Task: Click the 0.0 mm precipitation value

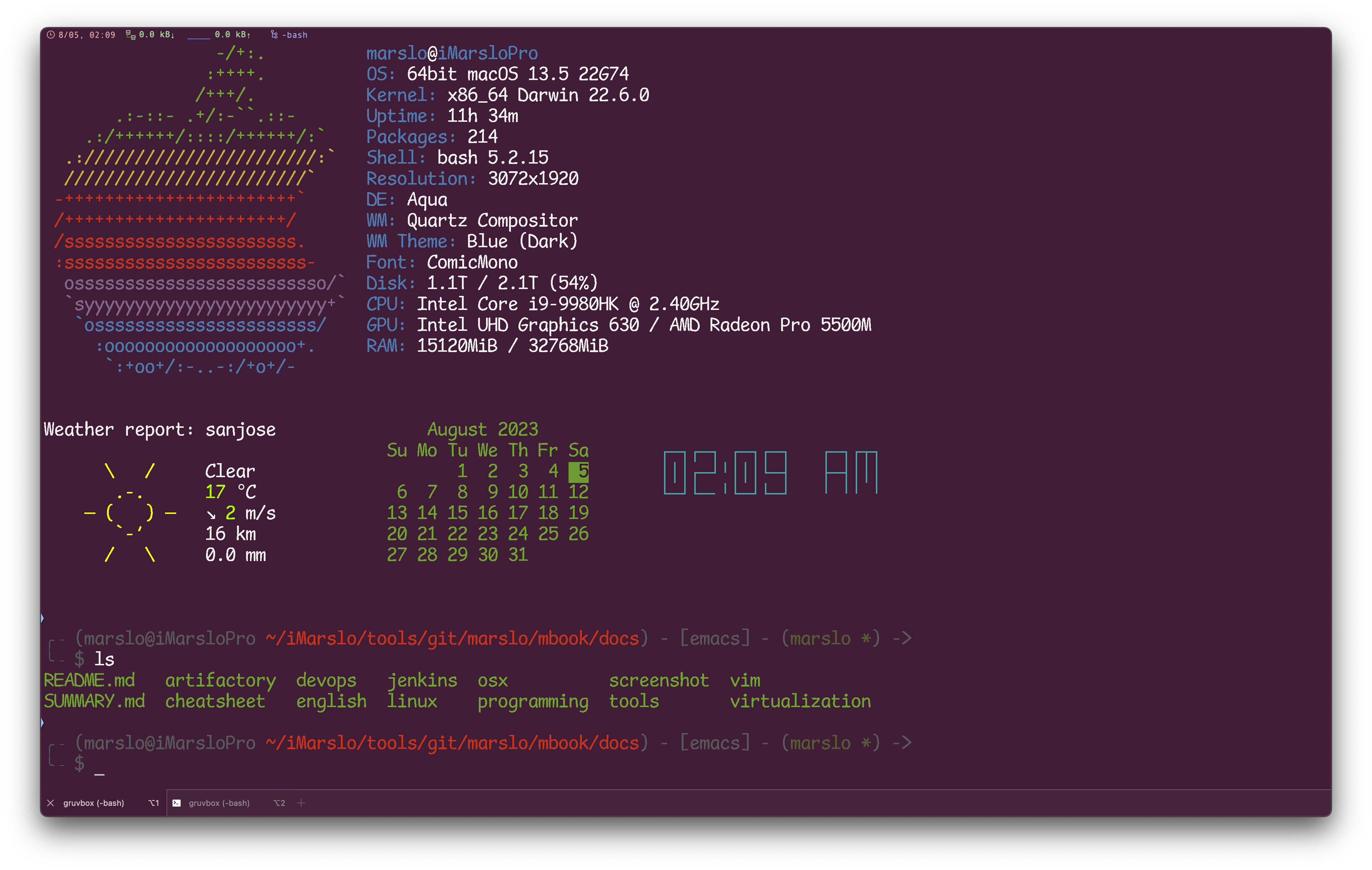Action: coord(235,555)
